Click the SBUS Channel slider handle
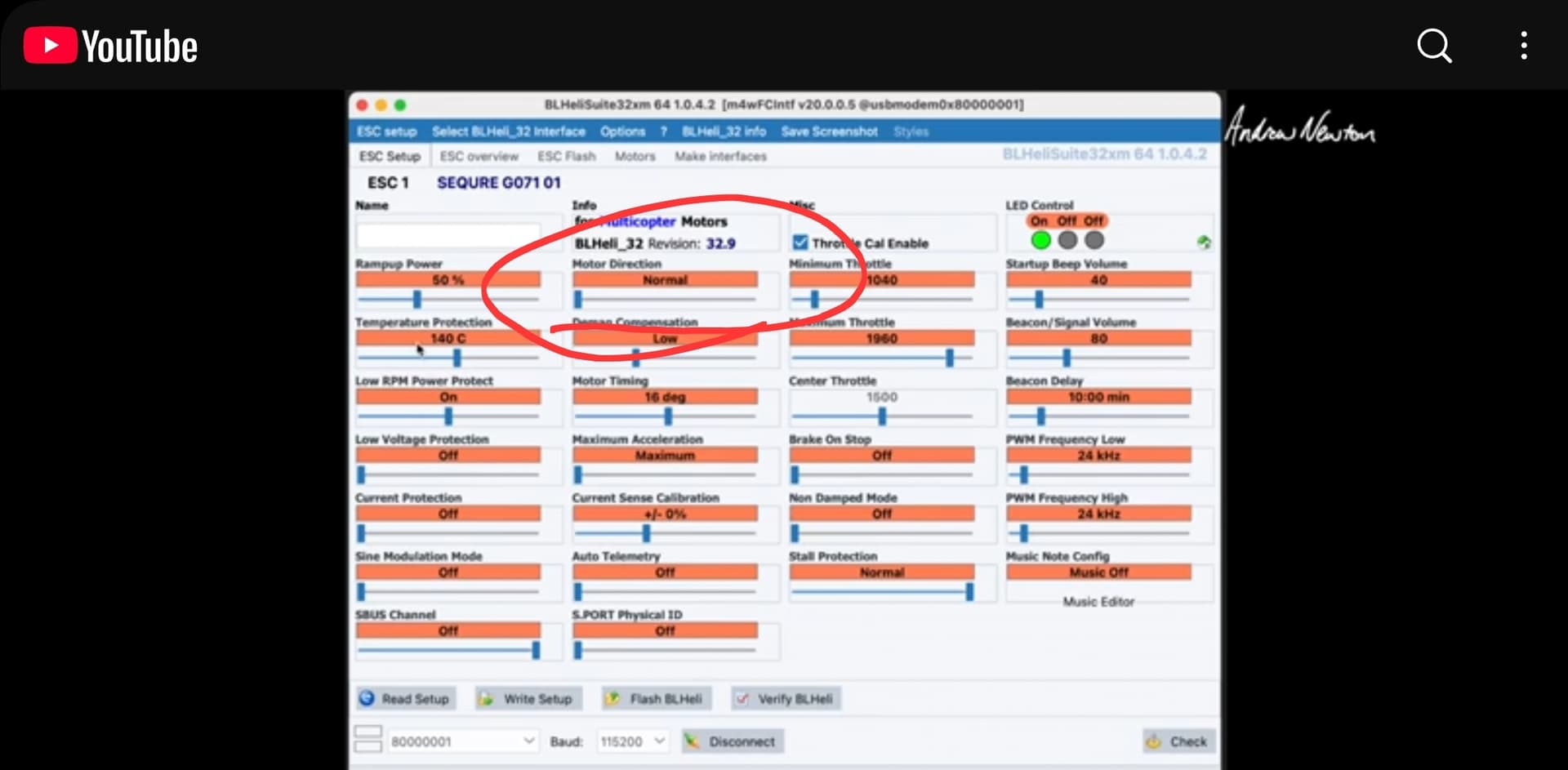 [537, 650]
